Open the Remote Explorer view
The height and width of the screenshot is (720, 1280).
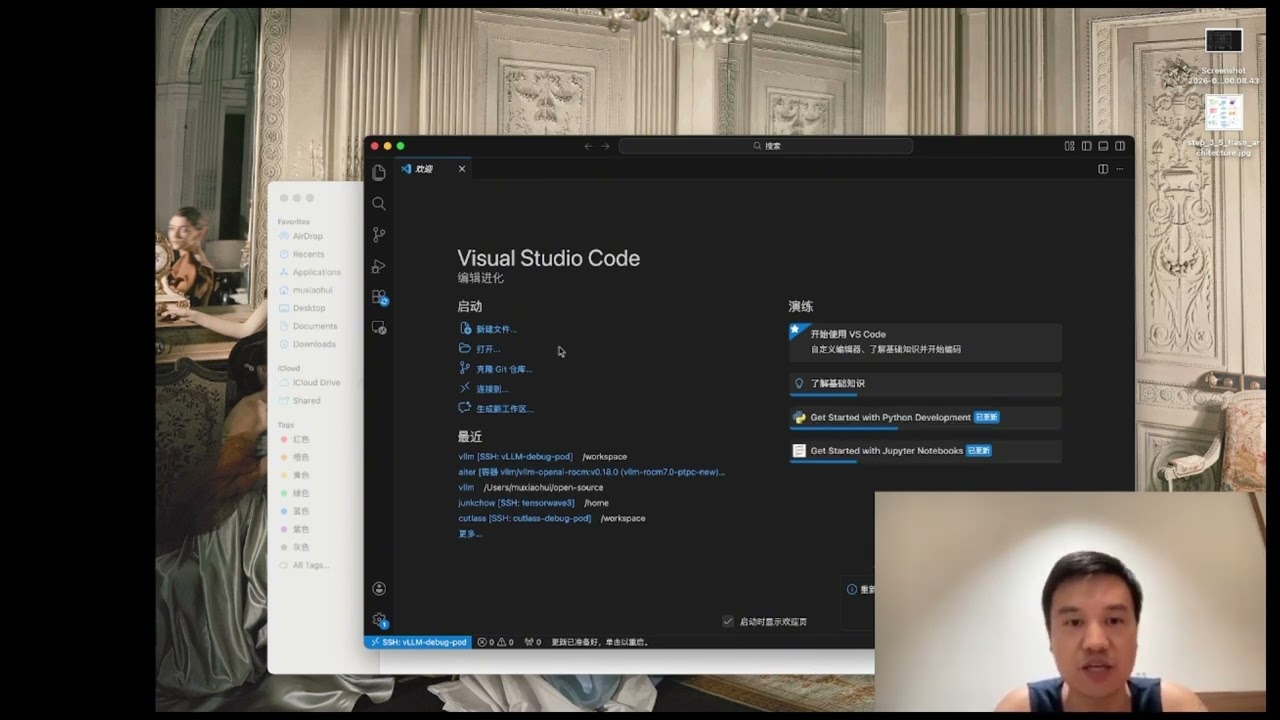click(x=379, y=328)
